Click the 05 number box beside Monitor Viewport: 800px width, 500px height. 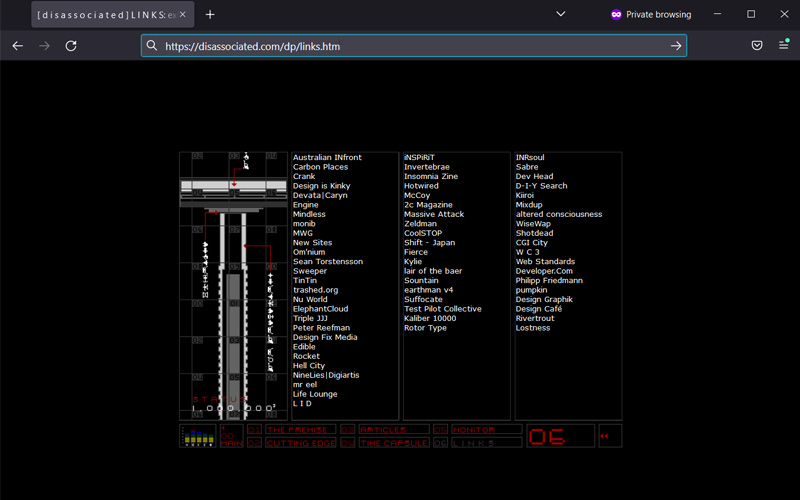coord(440,430)
